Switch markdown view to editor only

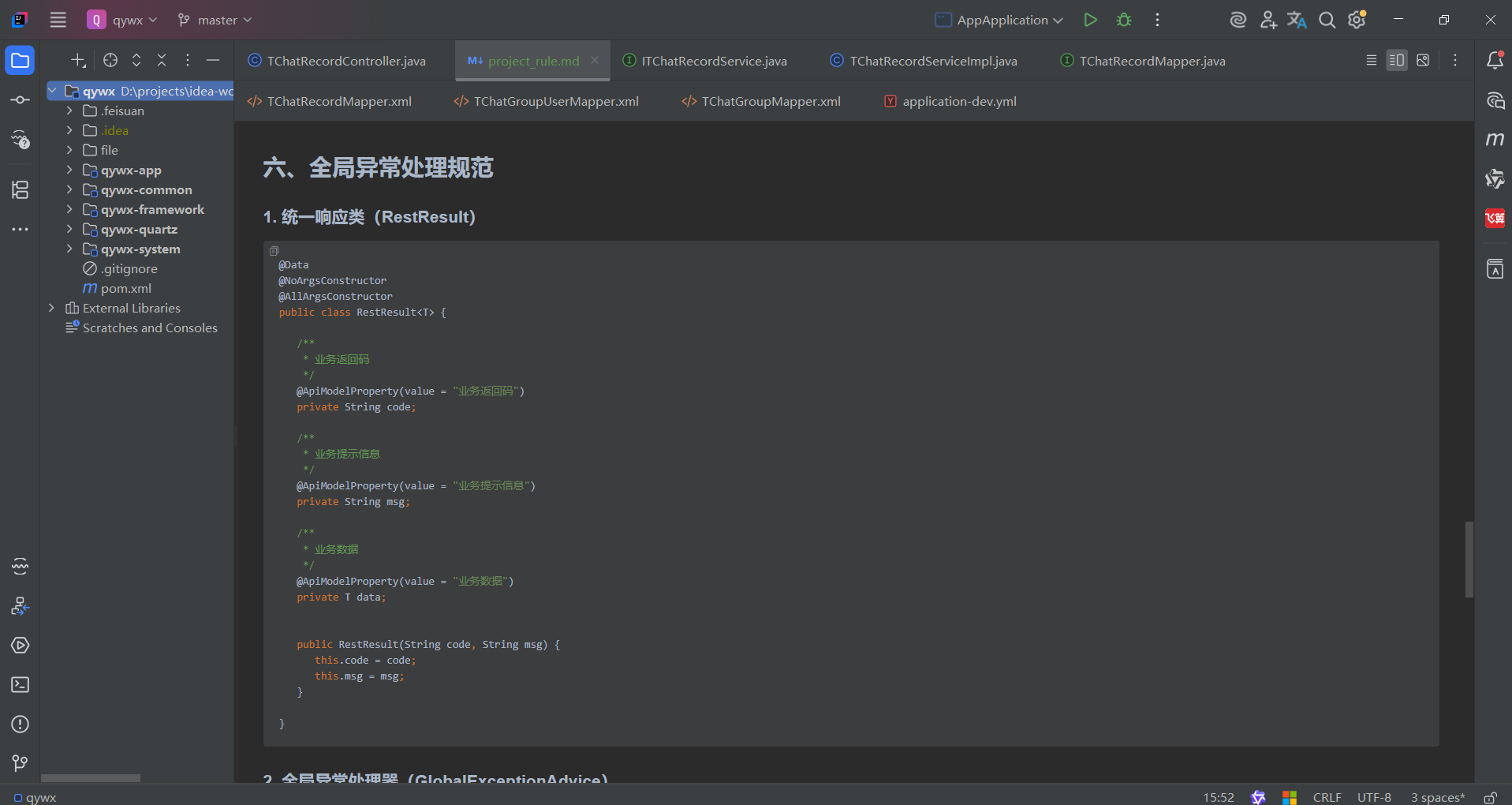click(x=1370, y=60)
